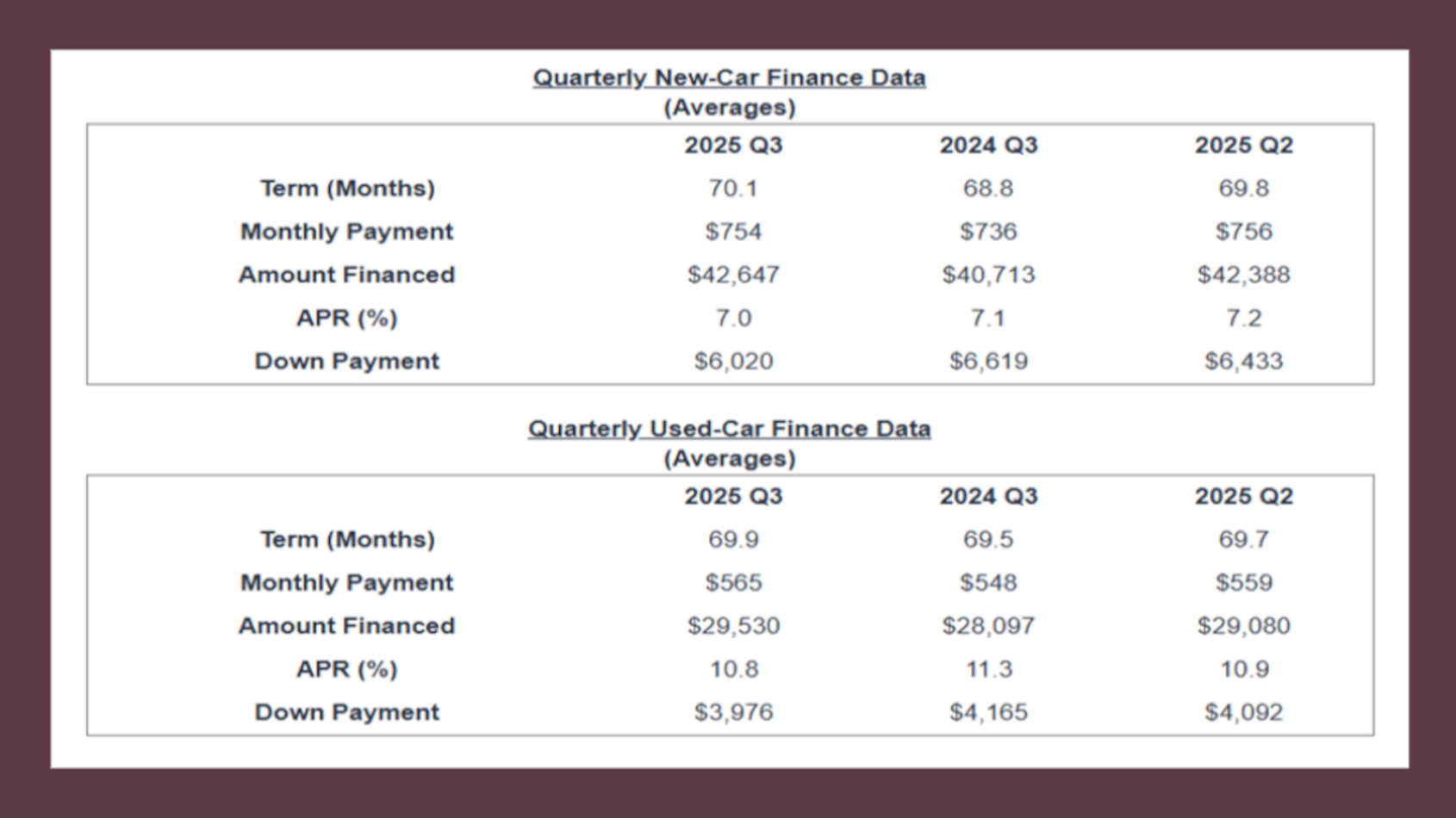
Task: Click the (Averages) subtitle under the new-car title
Action: pos(729,108)
